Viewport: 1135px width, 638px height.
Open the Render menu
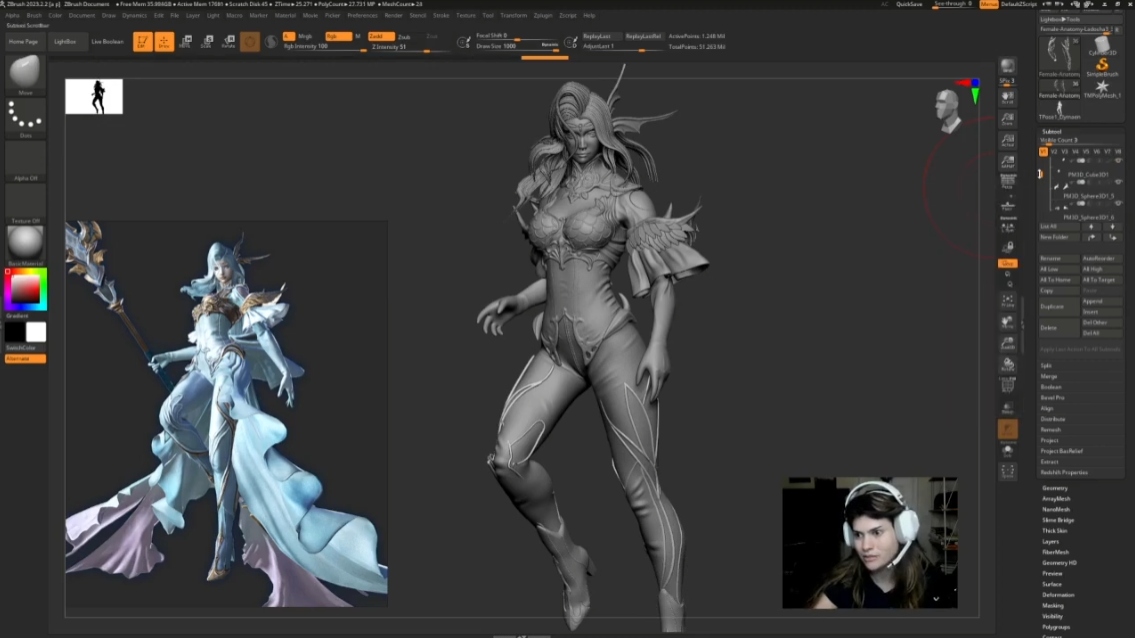(x=393, y=15)
